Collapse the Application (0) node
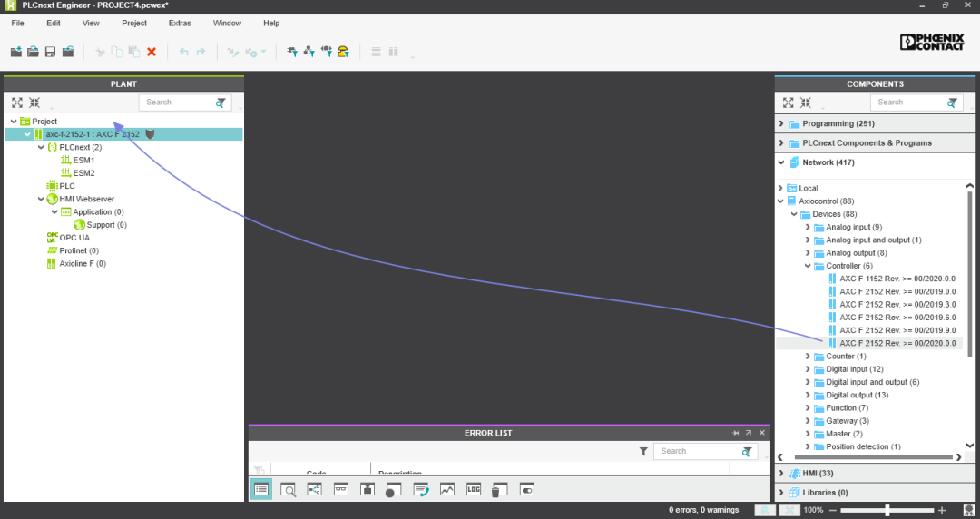The height and width of the screenshot is (519, 980). 55,212
